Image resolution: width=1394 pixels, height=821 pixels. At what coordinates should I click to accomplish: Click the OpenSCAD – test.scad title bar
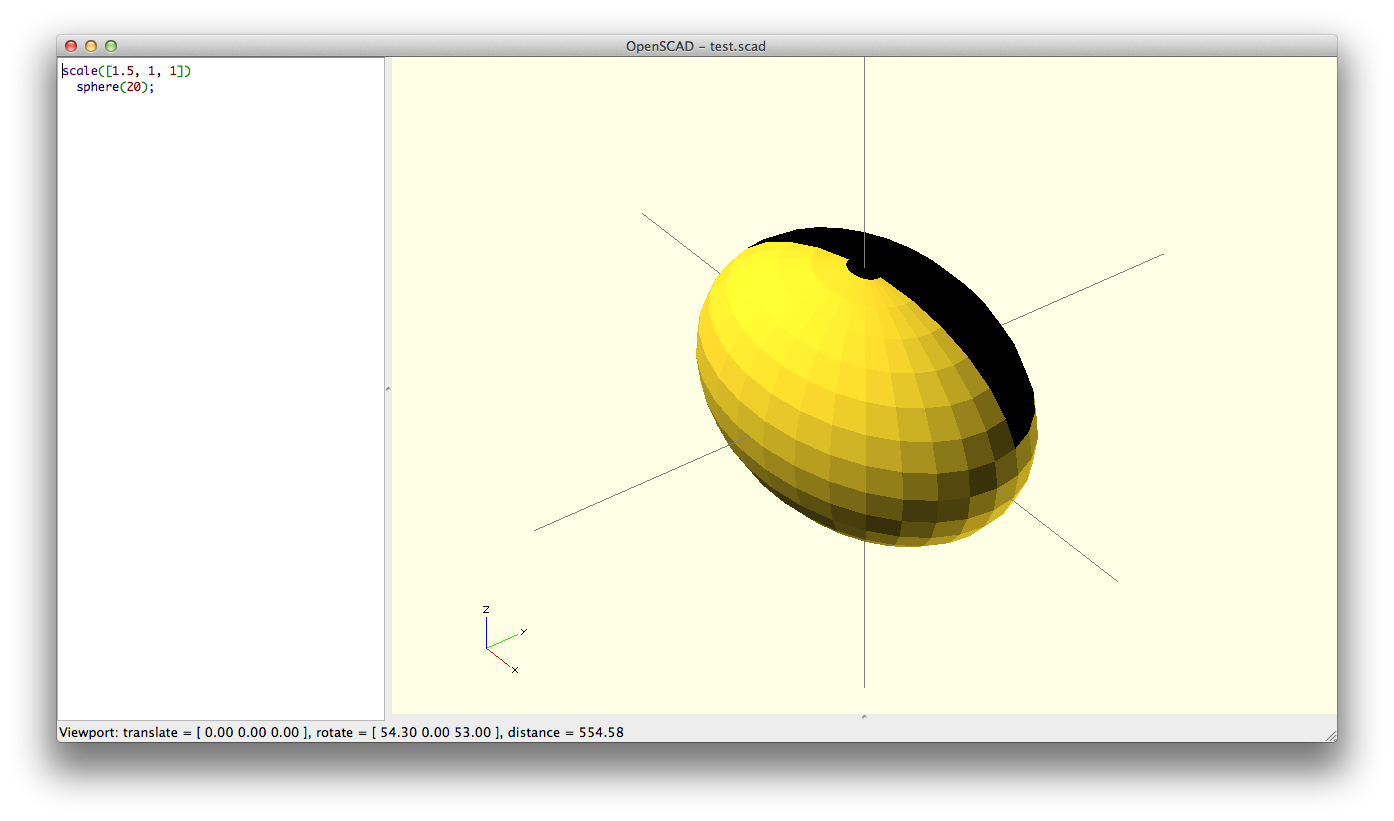(x=695, y=46)
